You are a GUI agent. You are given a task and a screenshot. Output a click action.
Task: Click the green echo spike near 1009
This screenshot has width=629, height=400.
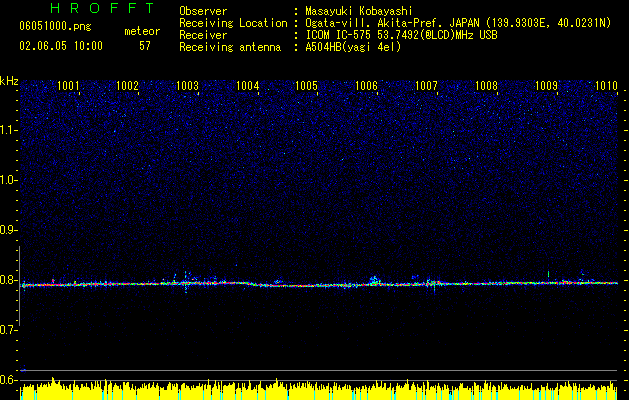548,274
